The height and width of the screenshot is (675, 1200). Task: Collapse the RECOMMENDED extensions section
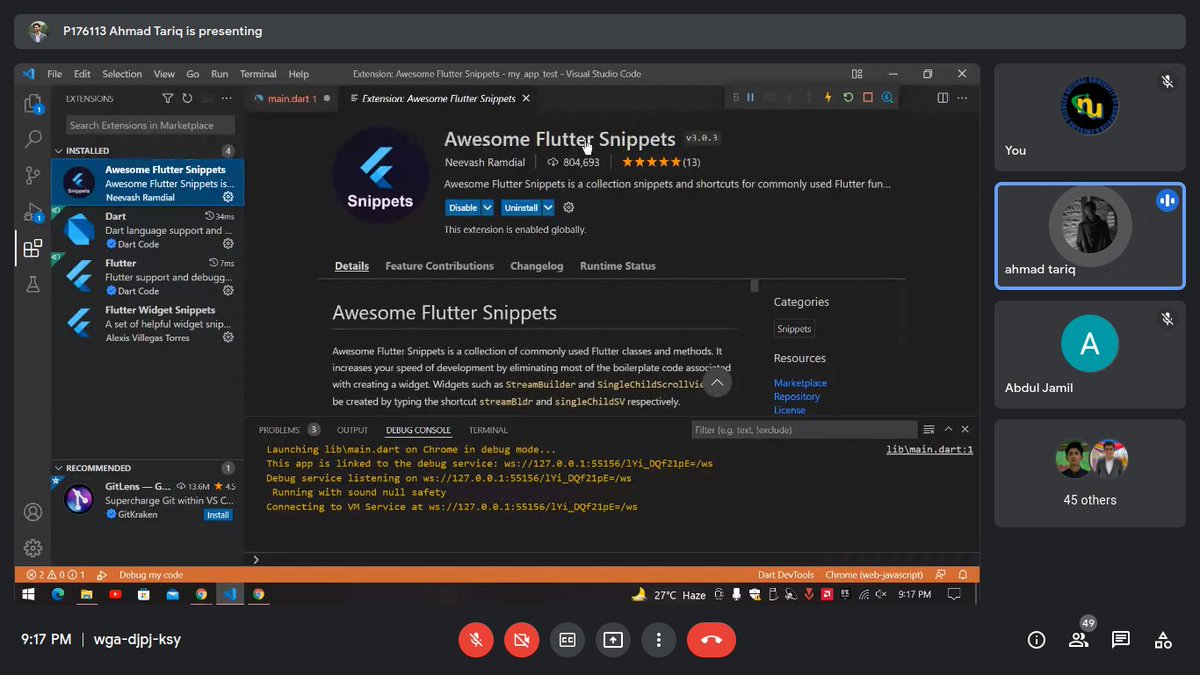click(x=58, y=468)
